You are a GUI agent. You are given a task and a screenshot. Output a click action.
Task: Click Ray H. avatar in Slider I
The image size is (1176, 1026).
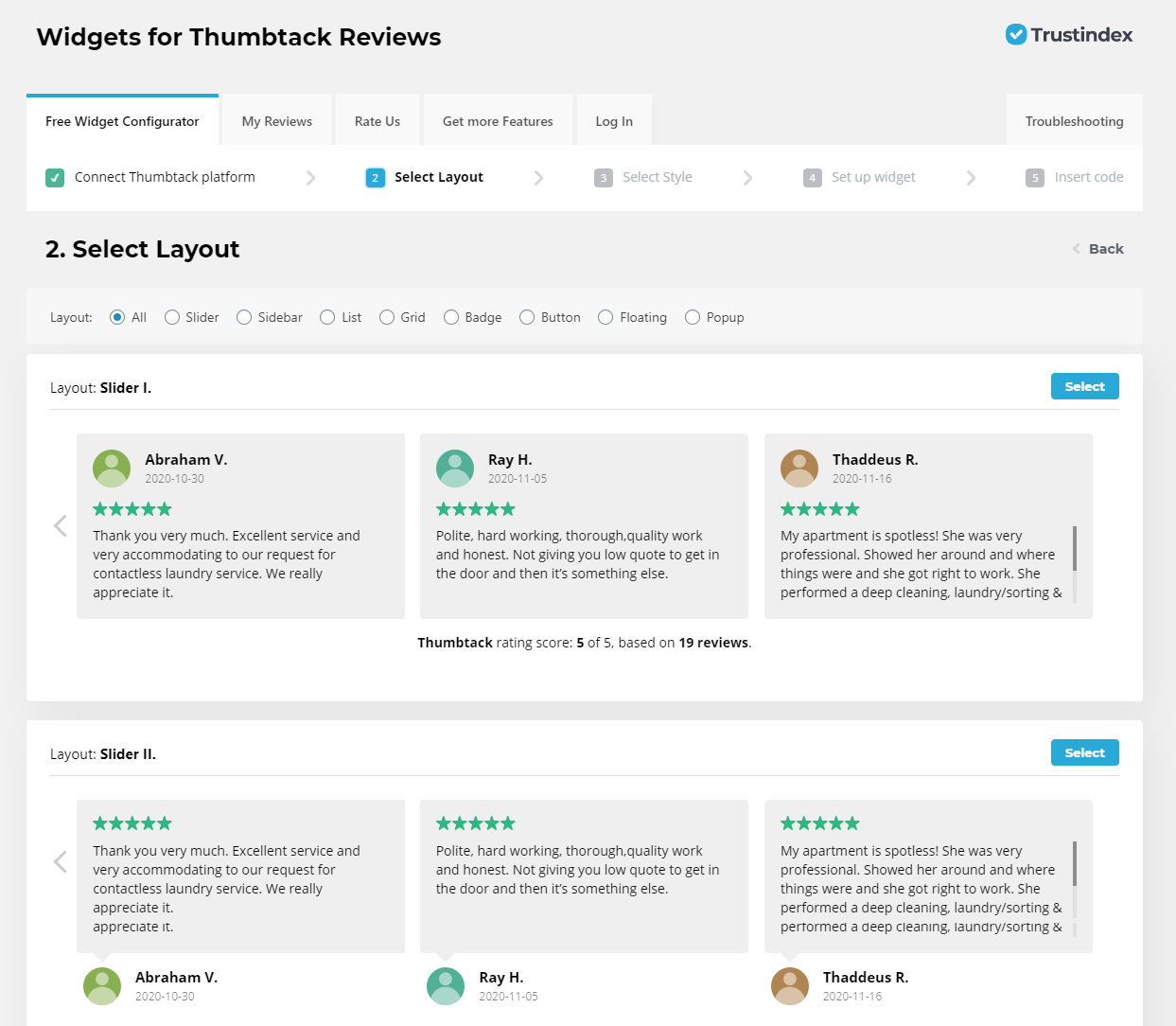coord(455,469)
